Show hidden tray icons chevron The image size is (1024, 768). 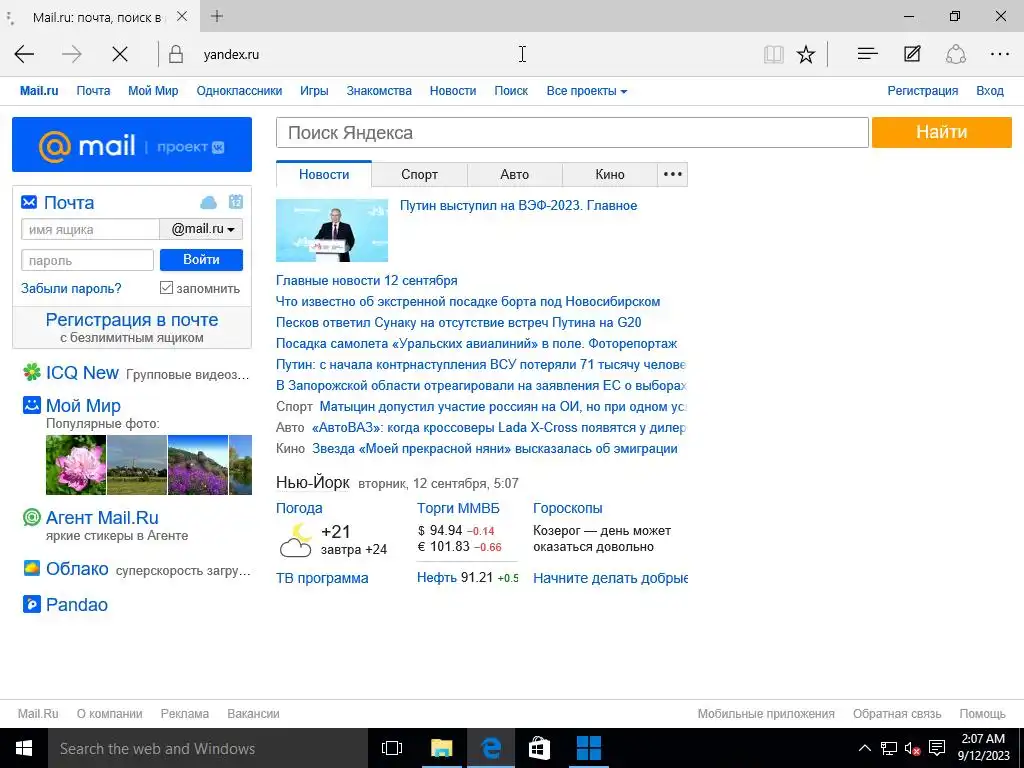click(x=864, y=748)
